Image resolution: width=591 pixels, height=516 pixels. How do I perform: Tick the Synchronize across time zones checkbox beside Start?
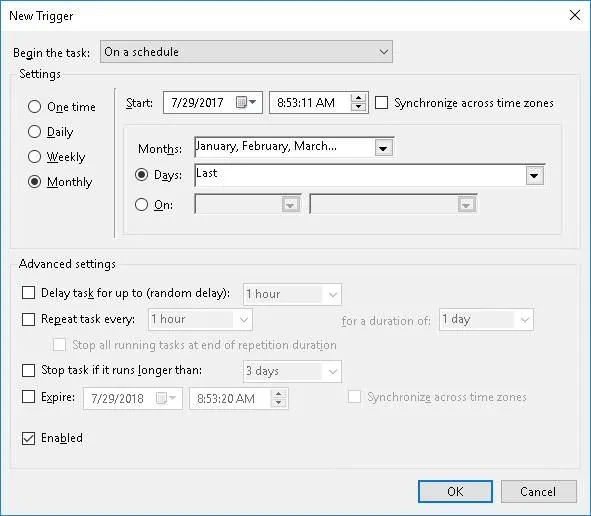click(x=381, y=103)
